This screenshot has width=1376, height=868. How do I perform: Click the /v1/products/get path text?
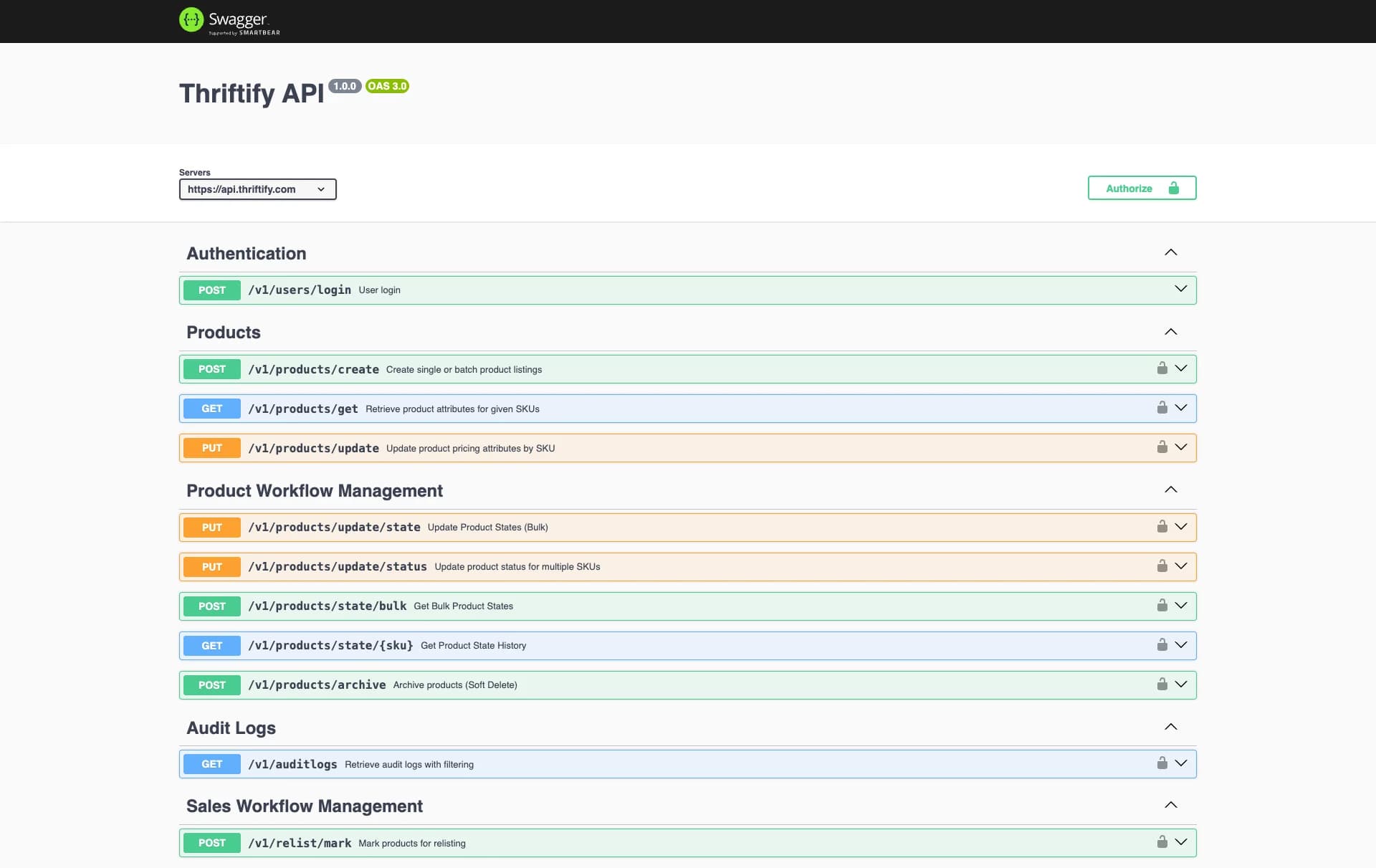point(303,409)
